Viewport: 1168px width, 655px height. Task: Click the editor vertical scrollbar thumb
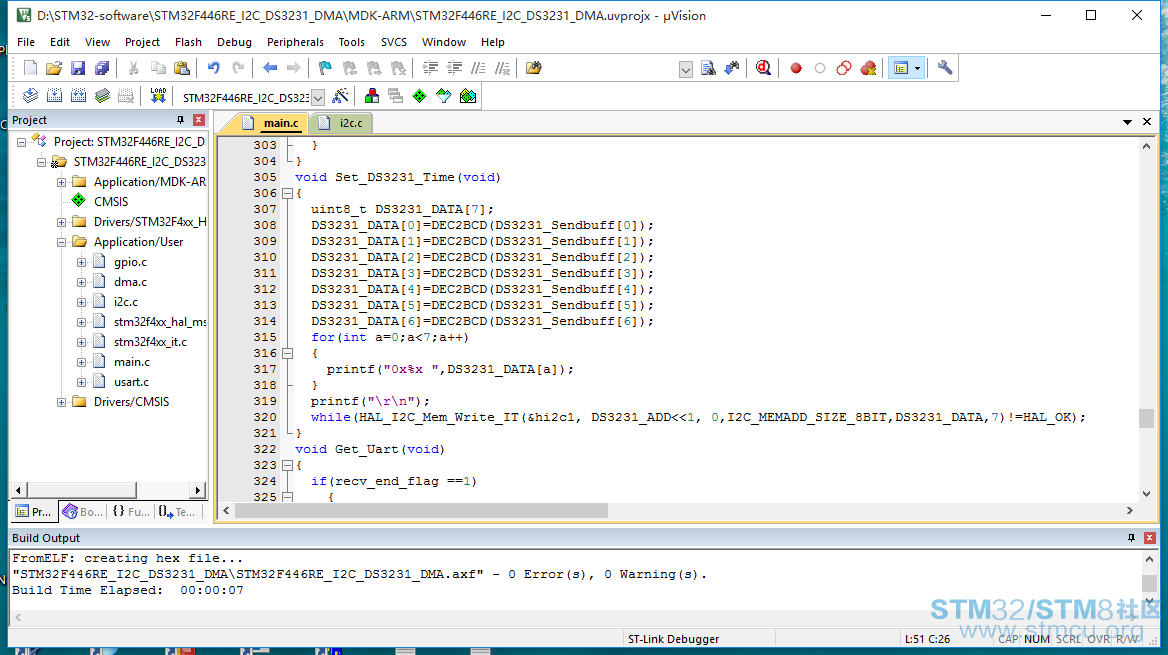(x=1146, y=418)
